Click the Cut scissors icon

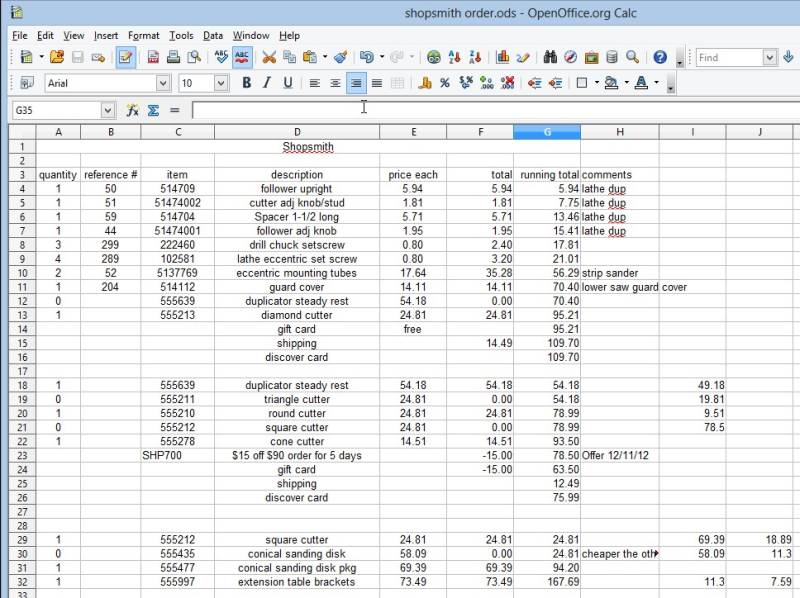[x=269, y=57]
